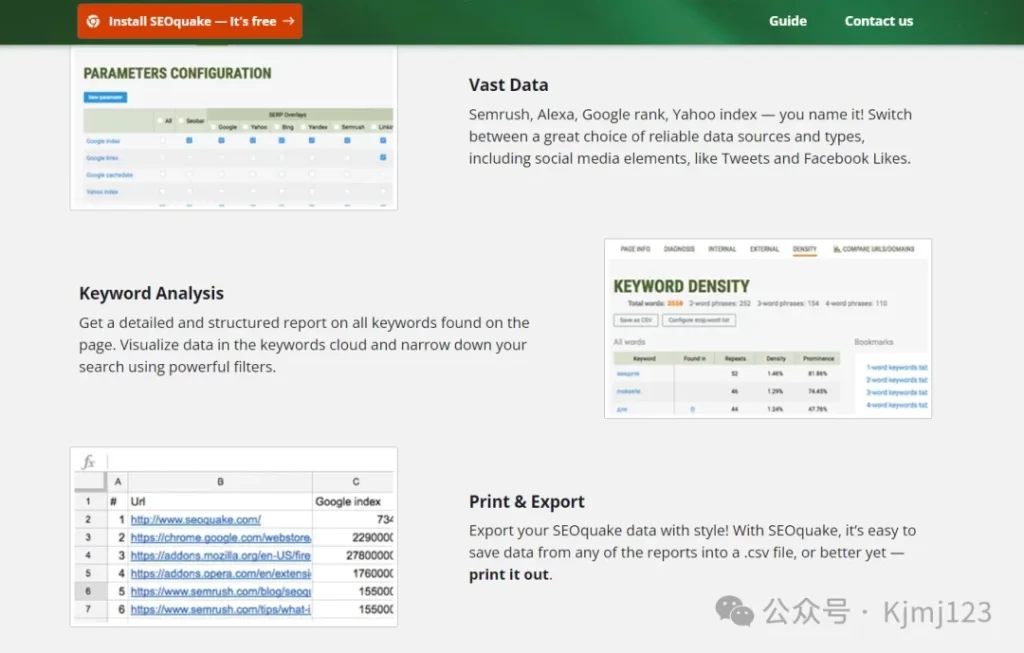Uncheck the checked box in the Google links row
1024x653 pixels.
point(383,157)
